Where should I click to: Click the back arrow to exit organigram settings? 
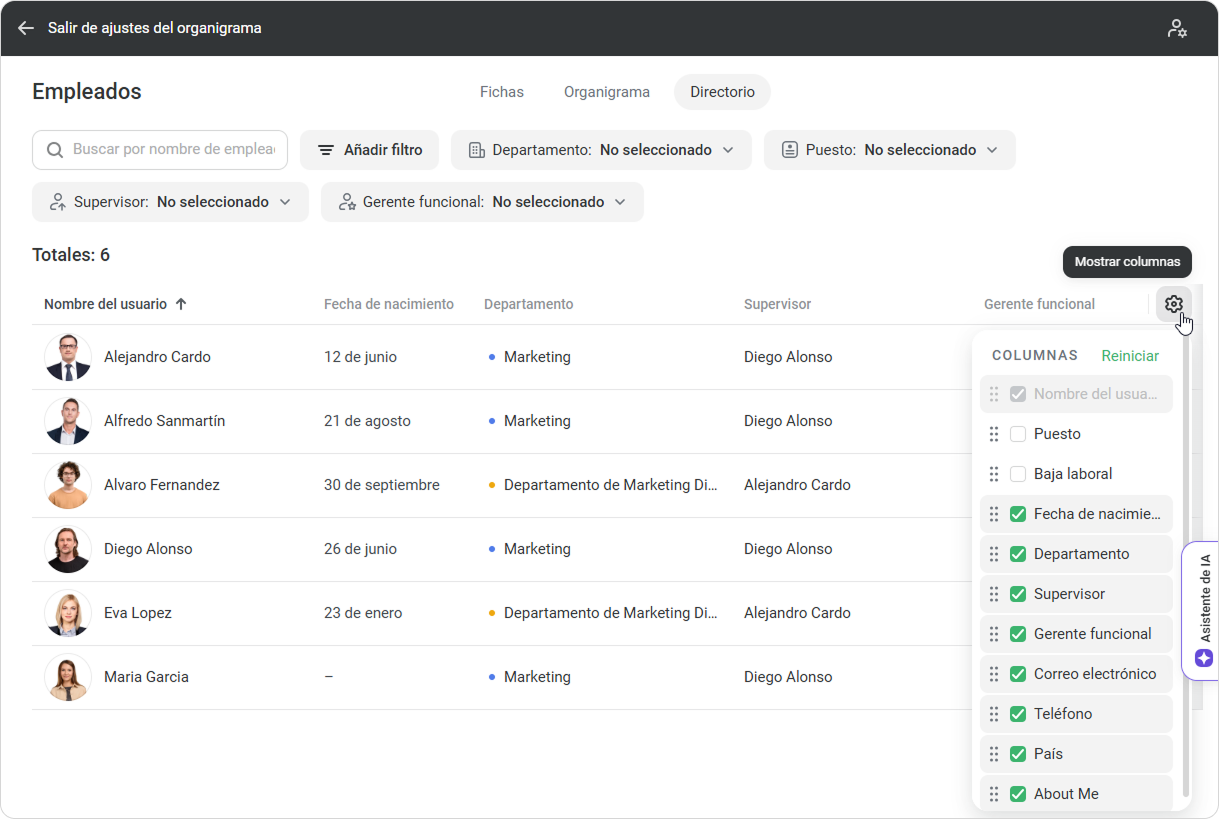(x=26, y=28)
